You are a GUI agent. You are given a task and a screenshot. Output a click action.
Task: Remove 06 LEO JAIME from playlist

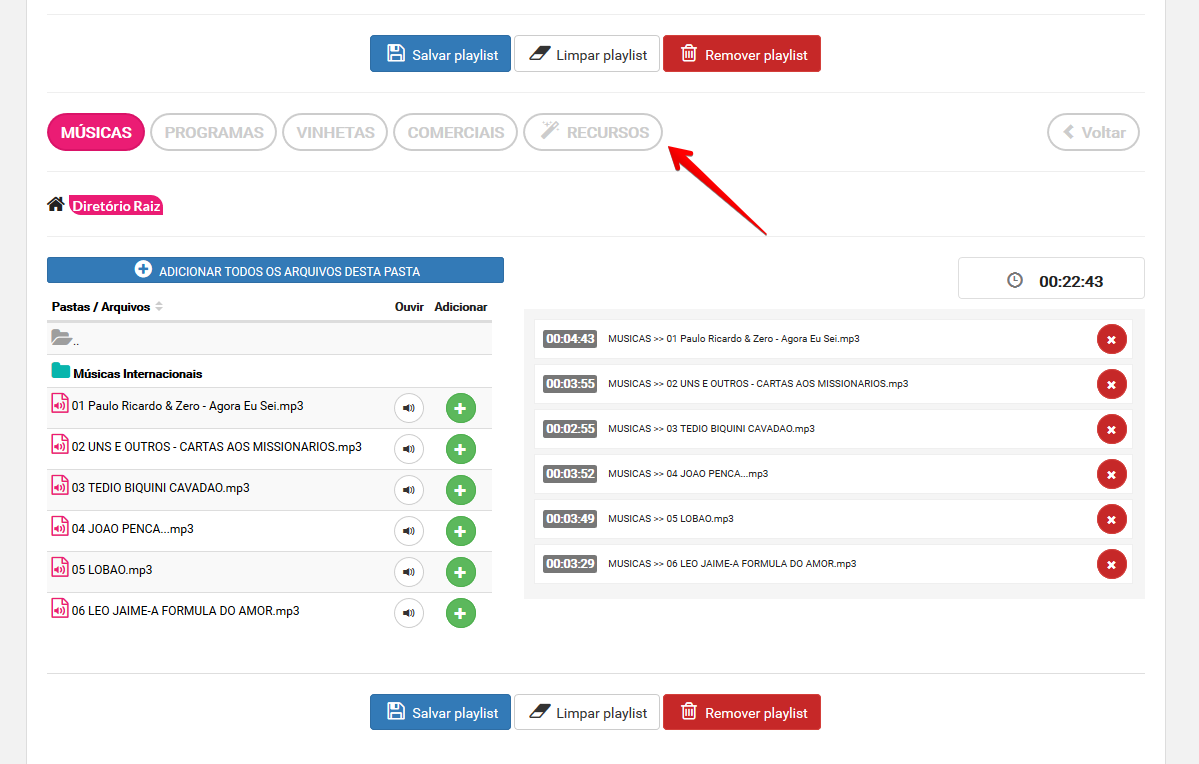[1112, 565]
